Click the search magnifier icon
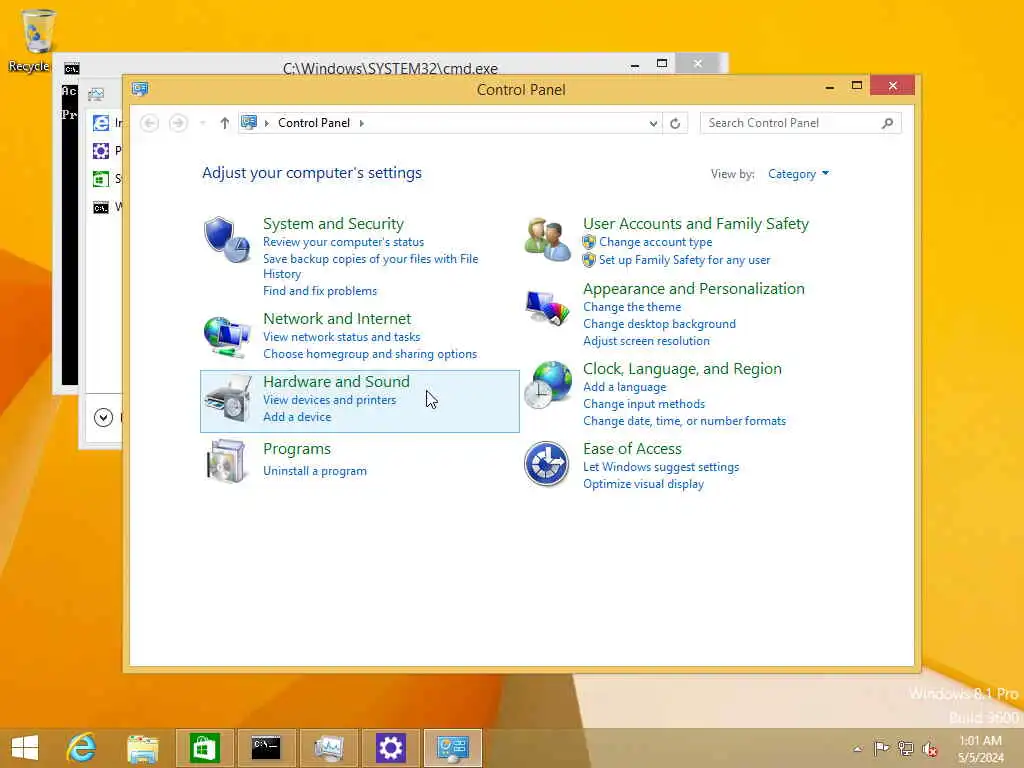The width and height of the screenshot is (1024, 768). (887, 123)
